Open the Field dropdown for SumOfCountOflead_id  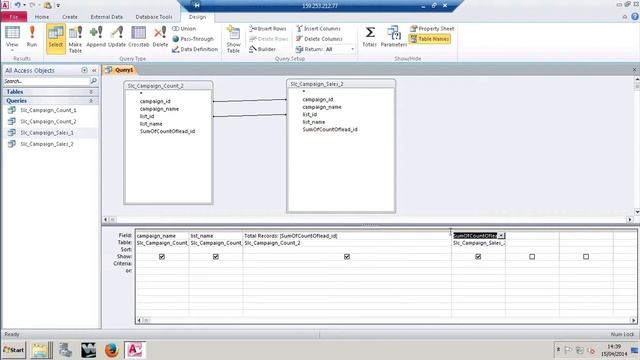(501, 236)
